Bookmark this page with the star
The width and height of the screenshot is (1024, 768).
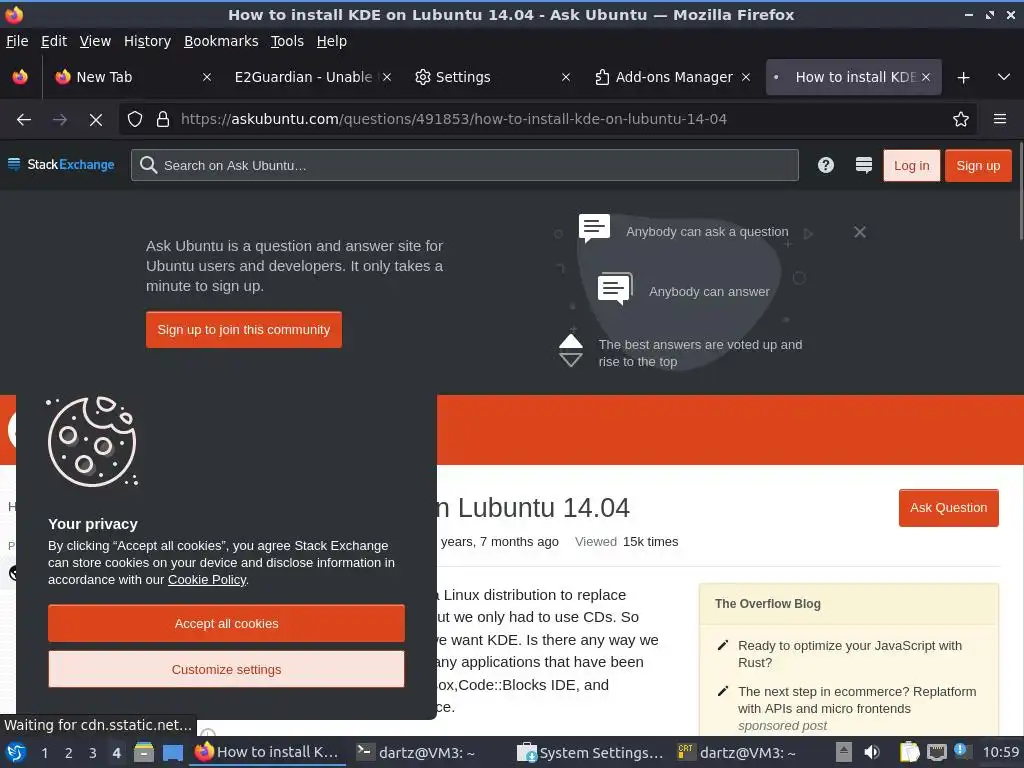pos(960,119)
